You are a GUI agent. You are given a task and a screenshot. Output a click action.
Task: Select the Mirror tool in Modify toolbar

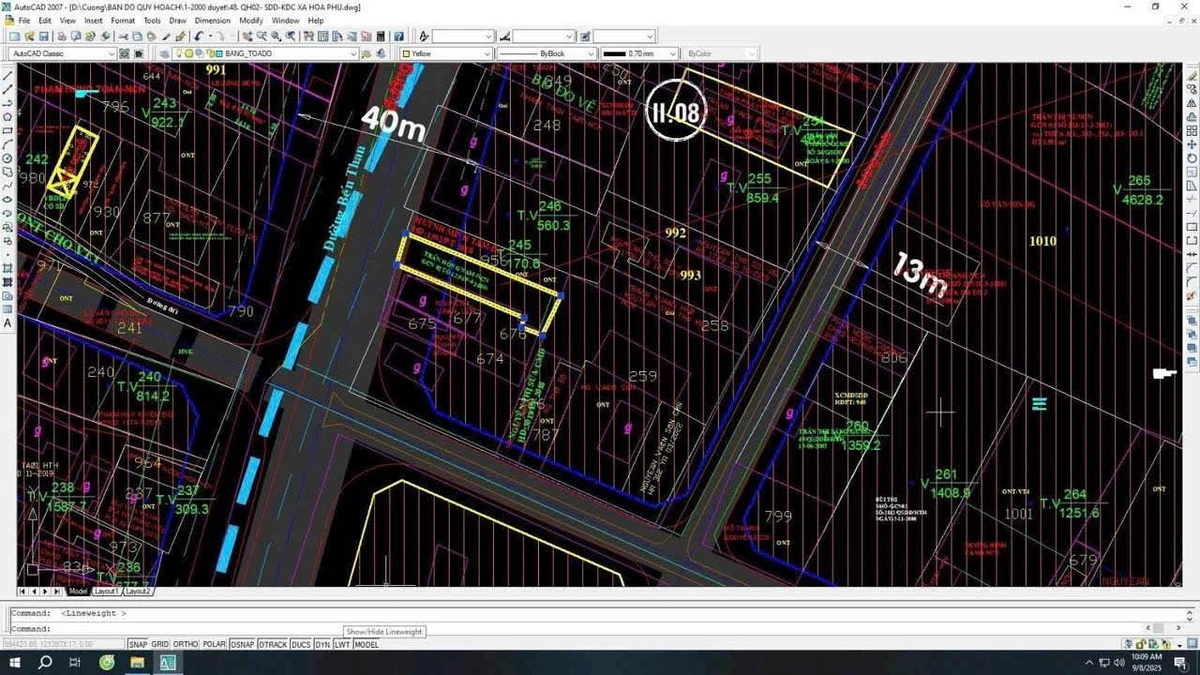tap(1192, 103)
